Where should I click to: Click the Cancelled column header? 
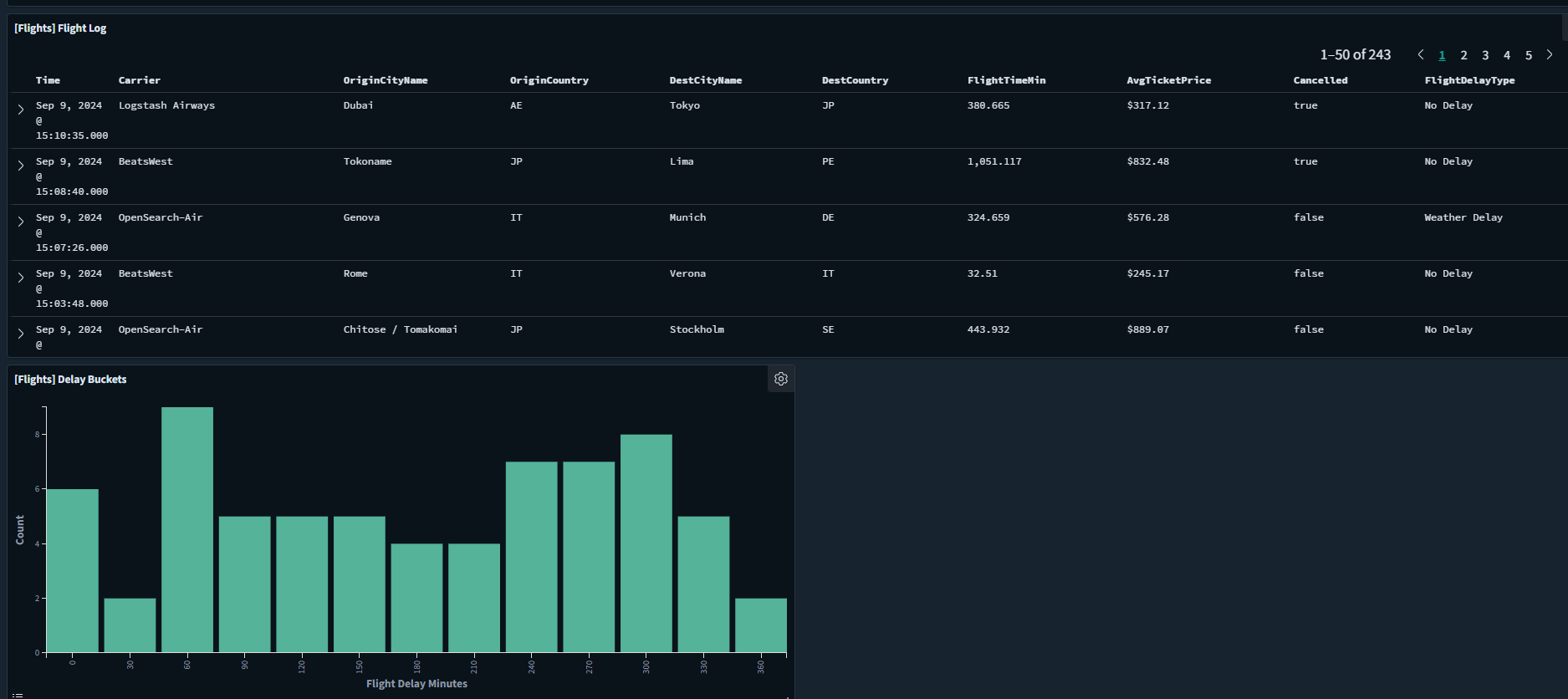click(1320, 80)
